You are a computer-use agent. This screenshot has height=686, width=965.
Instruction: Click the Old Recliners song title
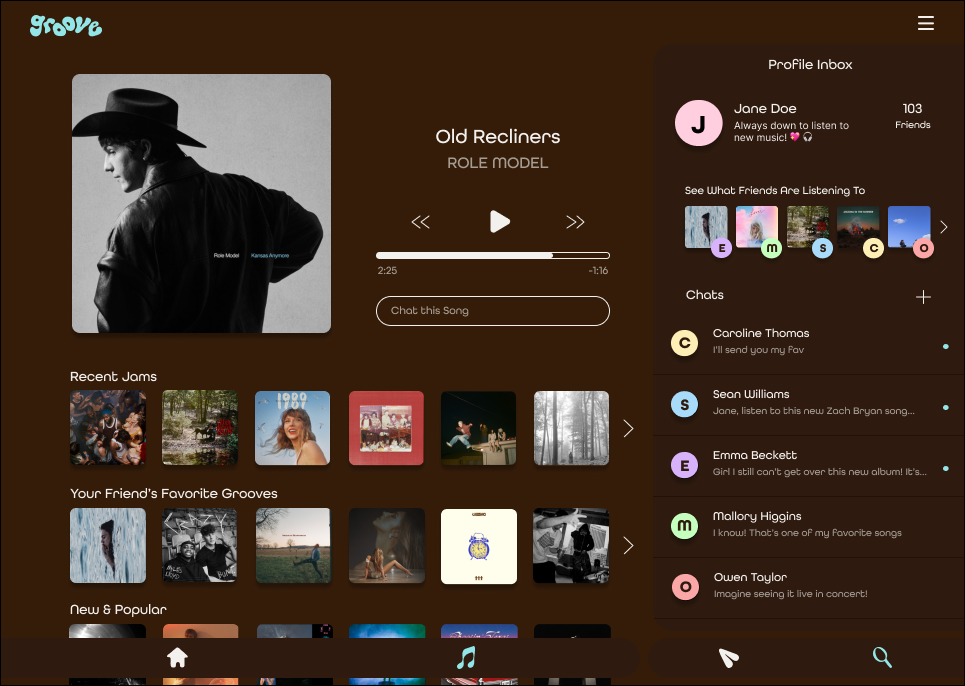pyautogui.click(x=498, y=137)
